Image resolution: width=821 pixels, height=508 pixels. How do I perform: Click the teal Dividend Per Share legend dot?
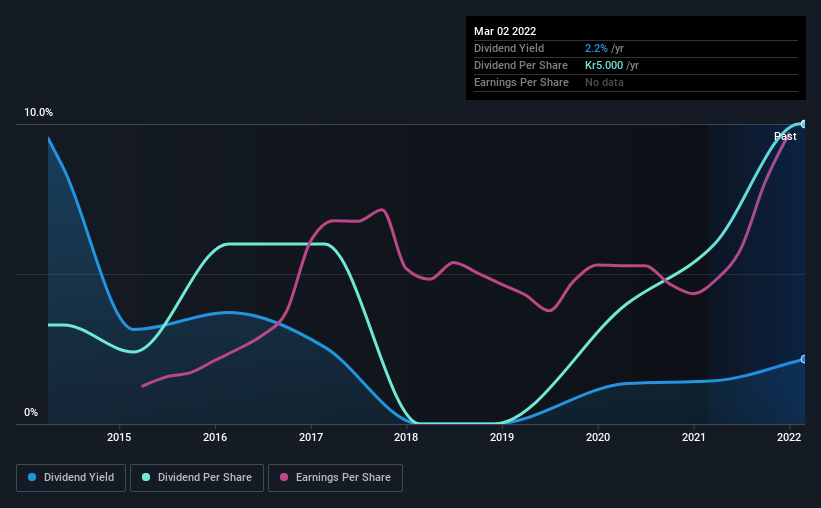click(146, 477)
